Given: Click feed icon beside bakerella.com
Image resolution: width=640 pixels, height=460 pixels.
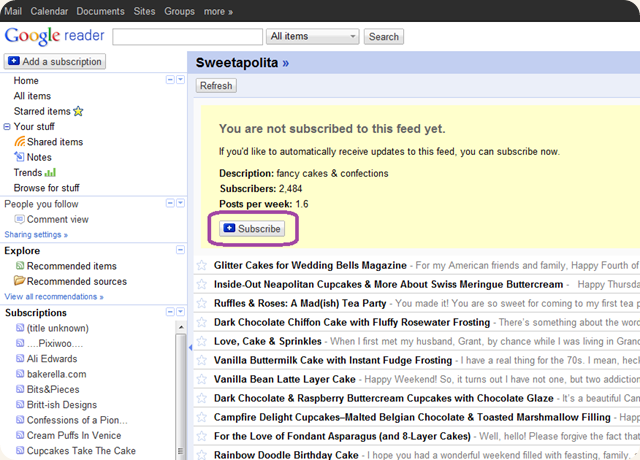Looking at the screenshot, I should 20,374.
